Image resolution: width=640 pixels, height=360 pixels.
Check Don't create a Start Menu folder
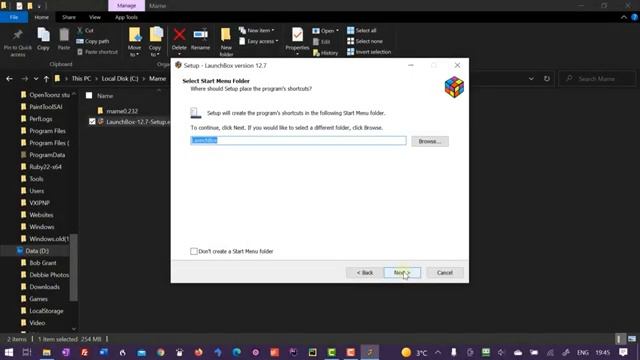[194, 251]
